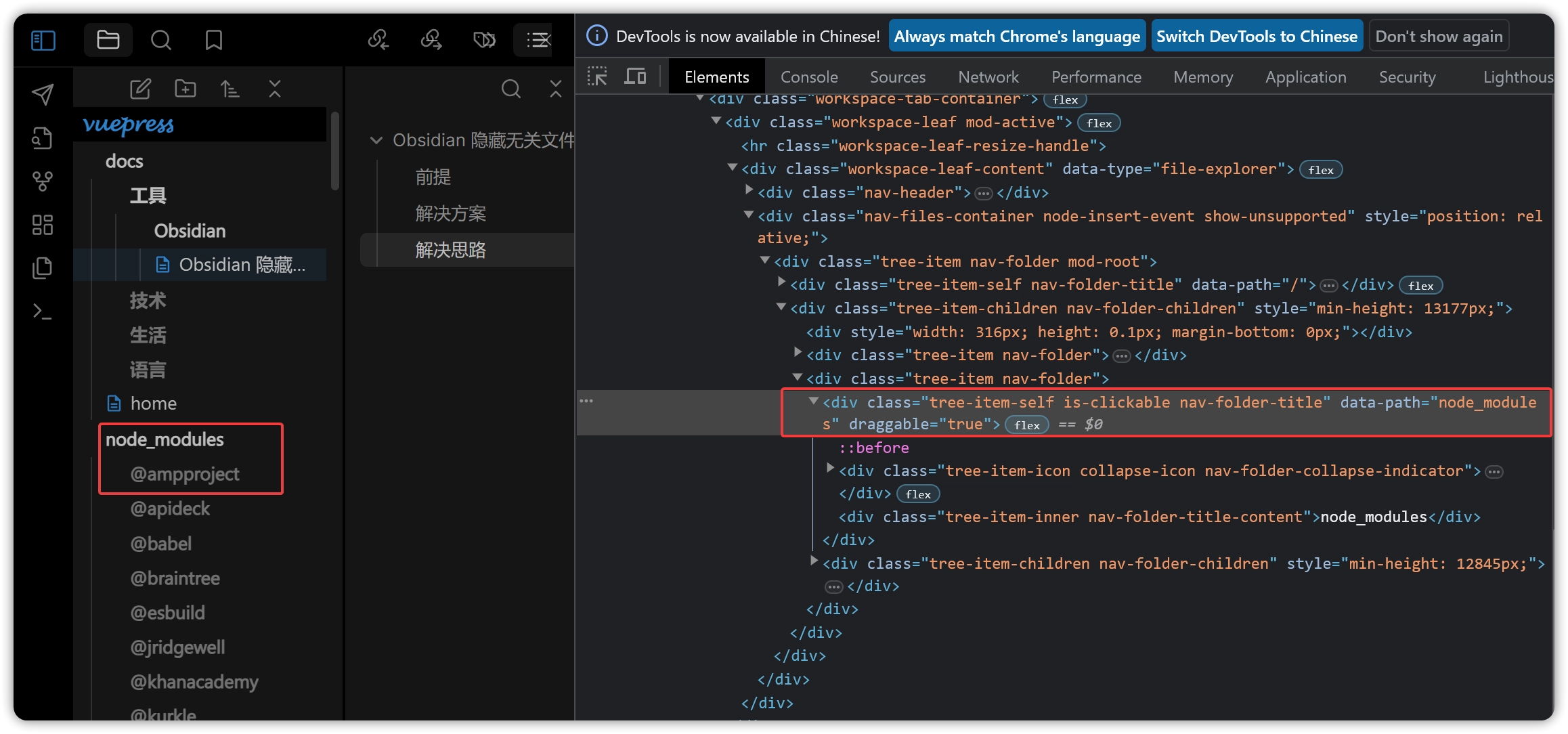
Task: Toggle flex badge on selected node_modules row
Action: (x=1026, y=425)
